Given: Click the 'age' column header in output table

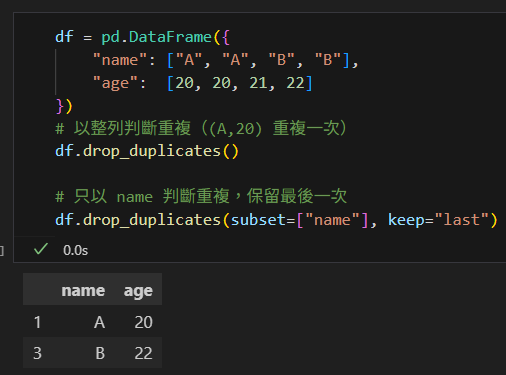Looking at the screenshot, I should 138,292.
